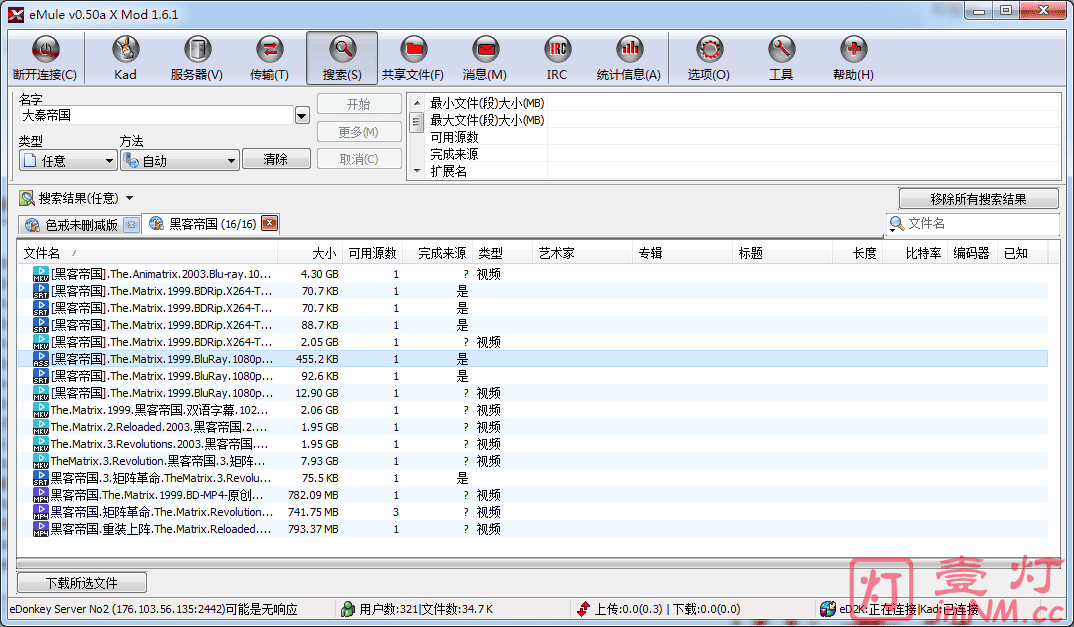The image size is (1074, 627).
Task: Expand the search name history dropdown
Action: [302, 116]
